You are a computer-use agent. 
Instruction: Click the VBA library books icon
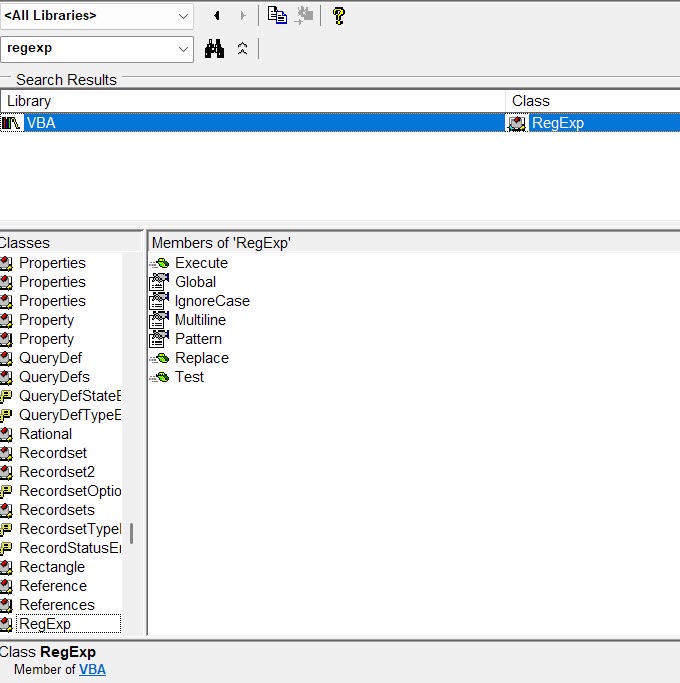tap(11, 123)
